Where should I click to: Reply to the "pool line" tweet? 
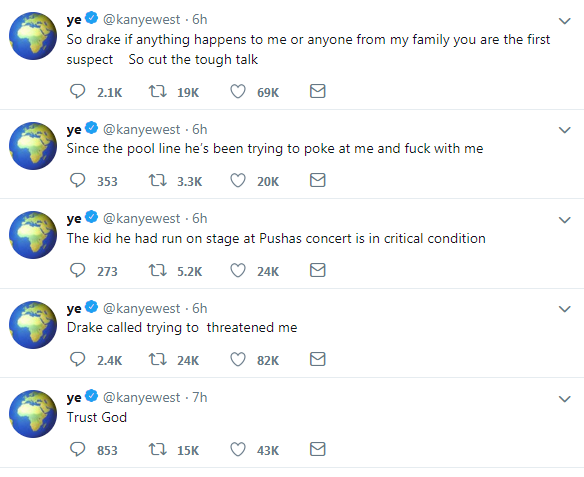tap(78, 180)
